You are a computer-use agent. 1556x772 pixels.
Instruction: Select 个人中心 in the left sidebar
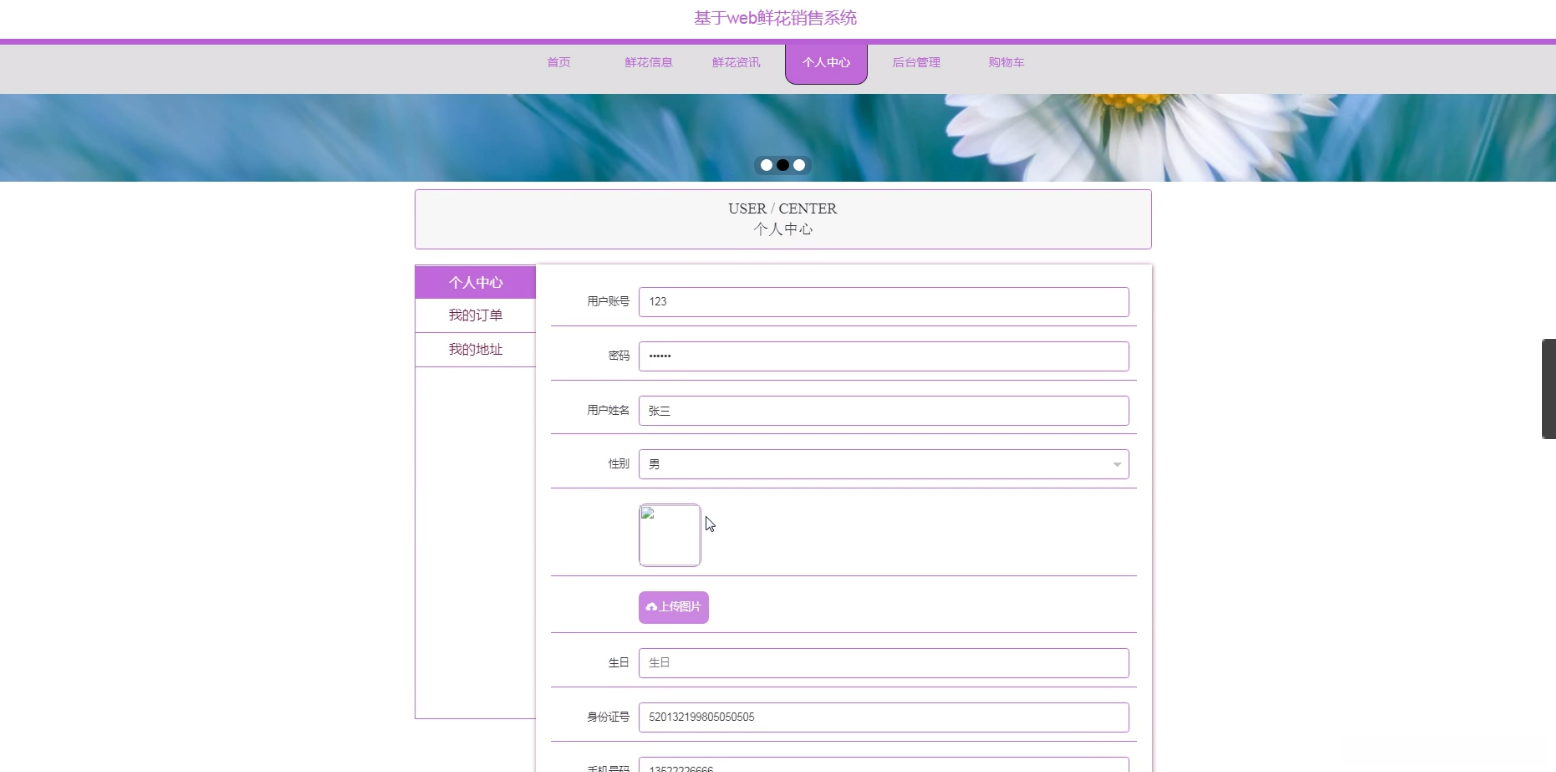476,282
